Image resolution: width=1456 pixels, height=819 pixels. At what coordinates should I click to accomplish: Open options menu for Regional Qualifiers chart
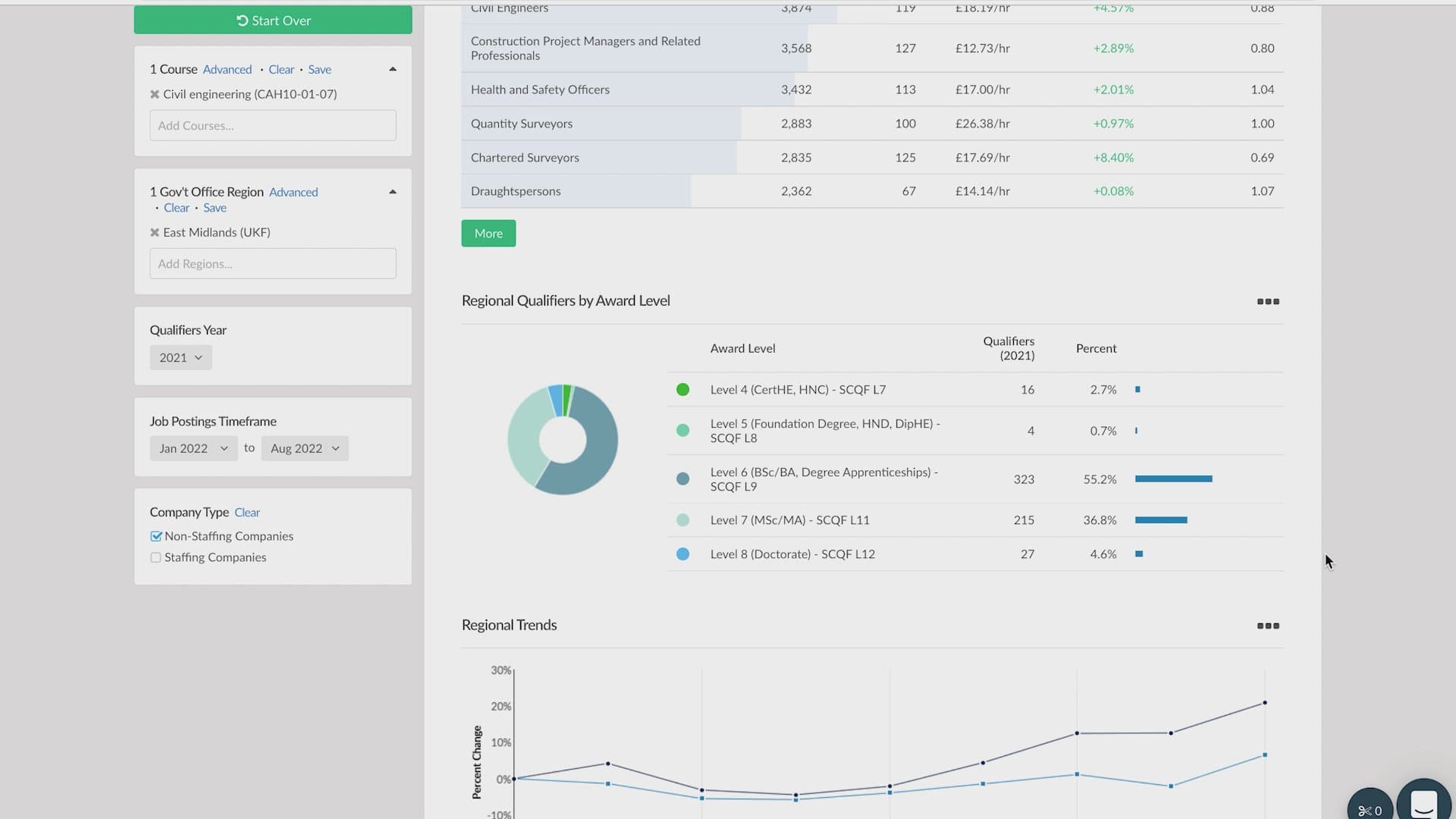[1266, 301]
